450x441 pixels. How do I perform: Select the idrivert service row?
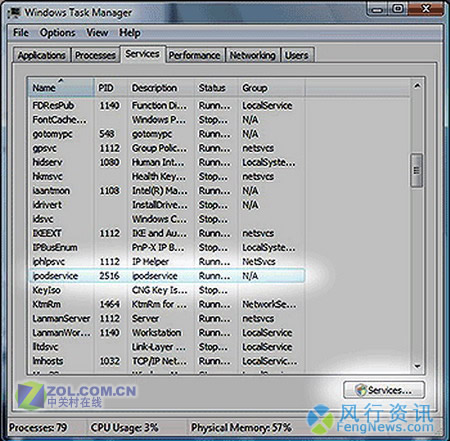[x=166, y=205]
